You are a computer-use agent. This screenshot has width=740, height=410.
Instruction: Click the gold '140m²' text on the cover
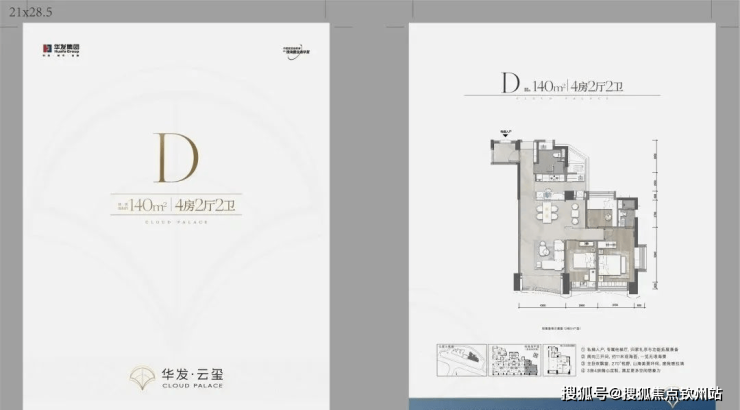click(148, 205)
